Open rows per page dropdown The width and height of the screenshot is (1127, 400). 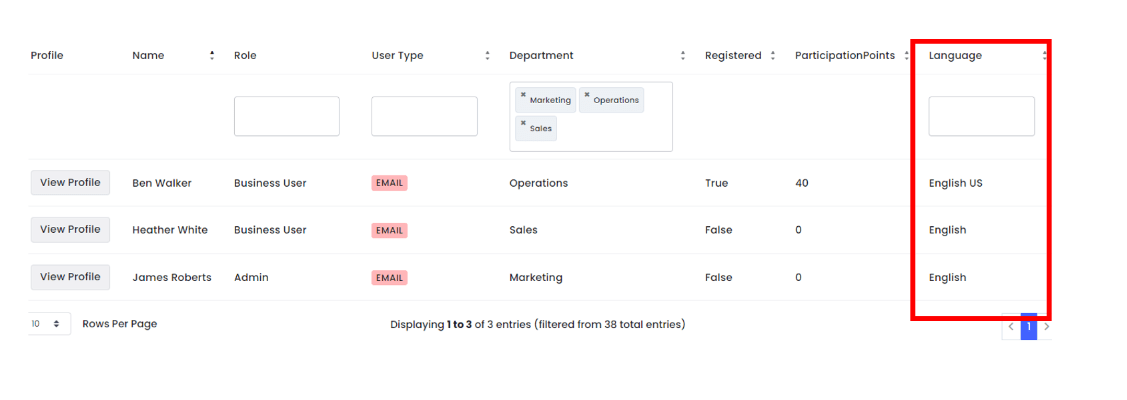49,324
